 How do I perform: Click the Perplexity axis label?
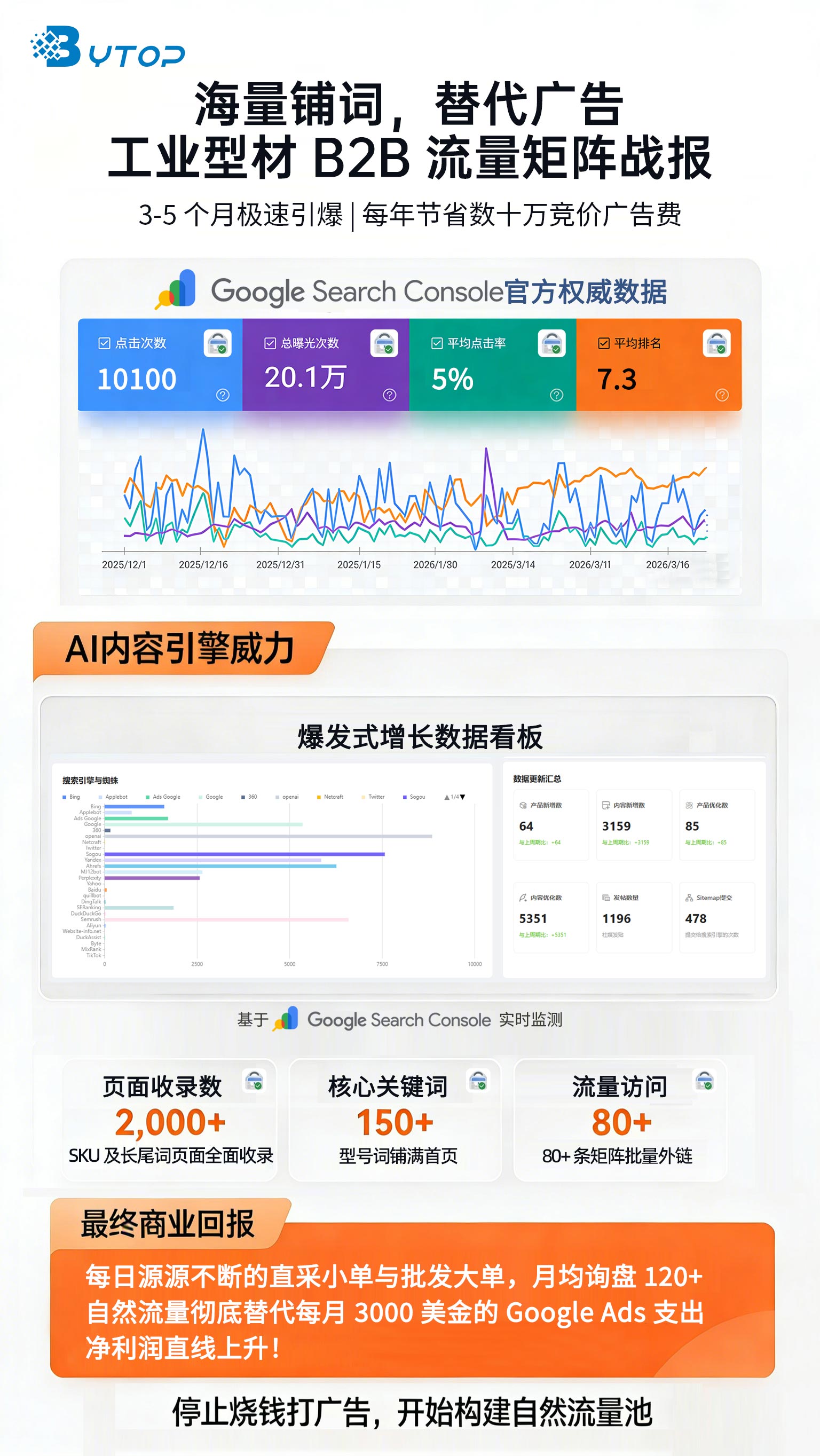click(x=90, y=878)
